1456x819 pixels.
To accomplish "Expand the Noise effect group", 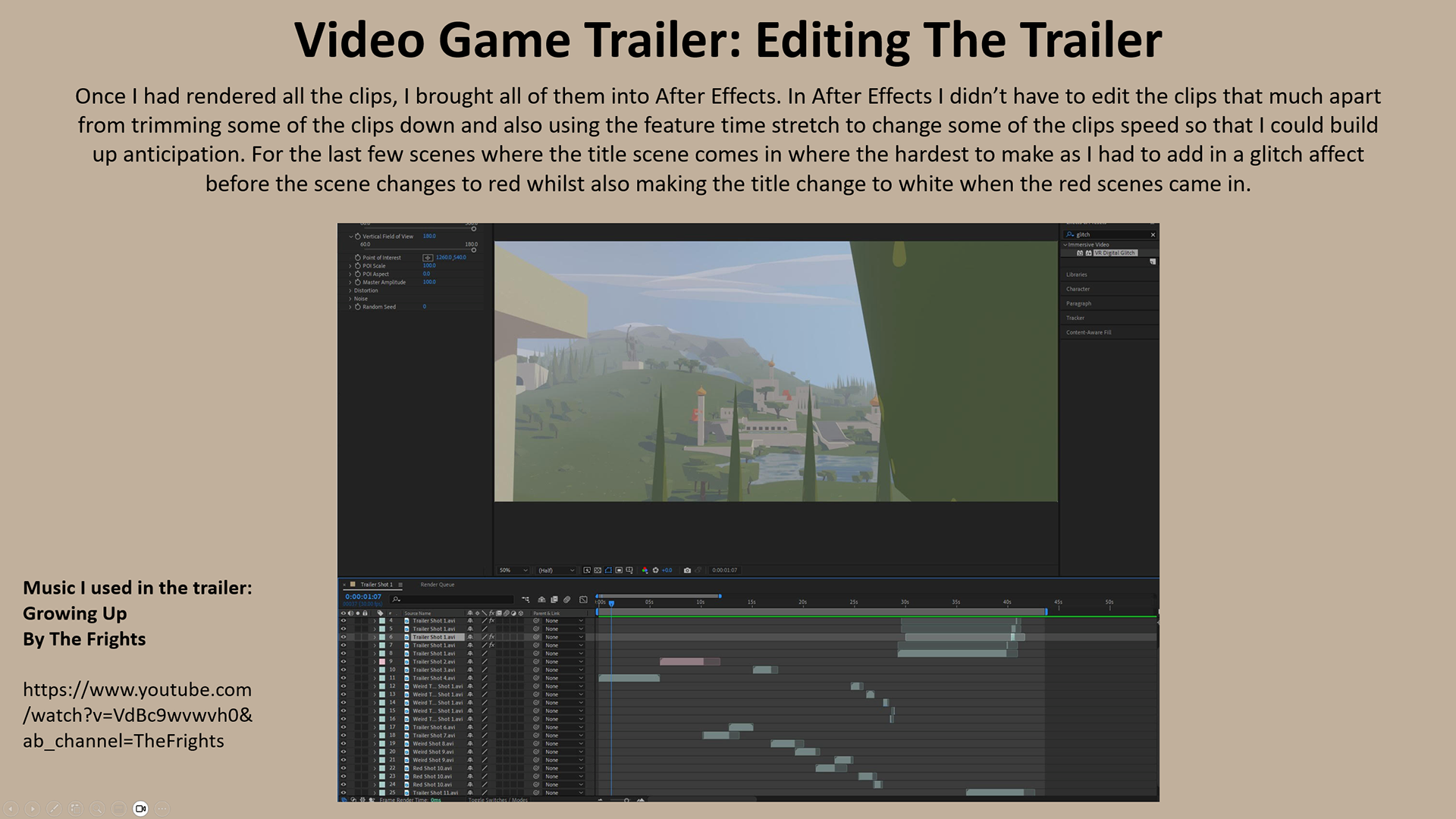I will (x=350, y=299).
